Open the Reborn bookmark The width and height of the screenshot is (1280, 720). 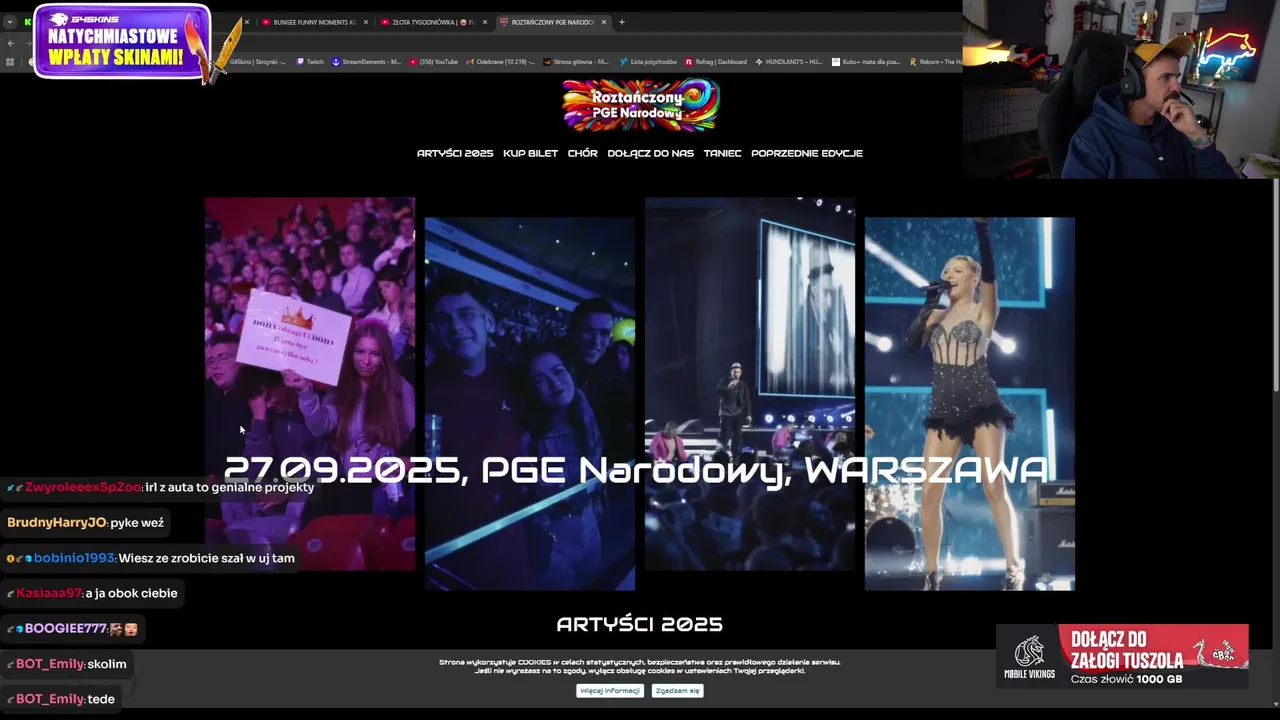coord(935,62)
